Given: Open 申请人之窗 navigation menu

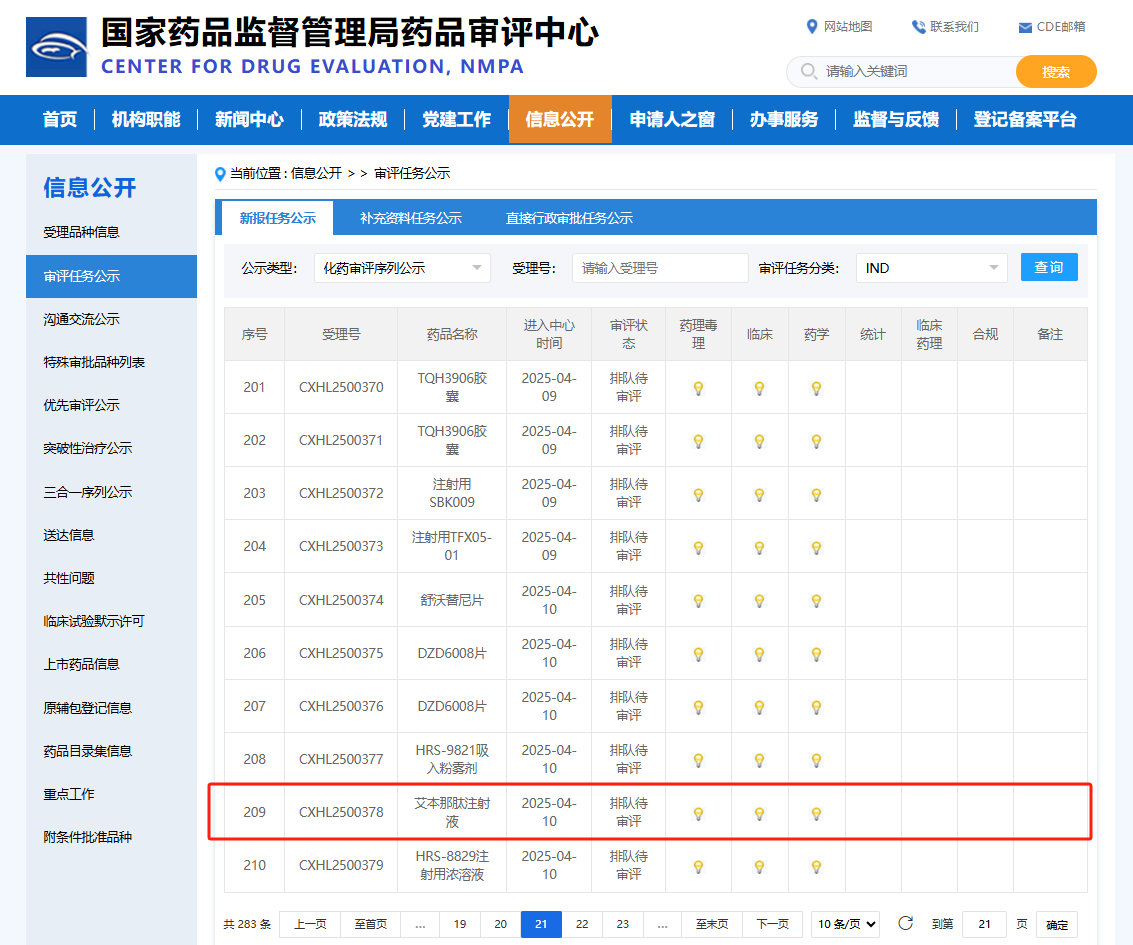Looking at the screenshot, I should click(672, 119).
